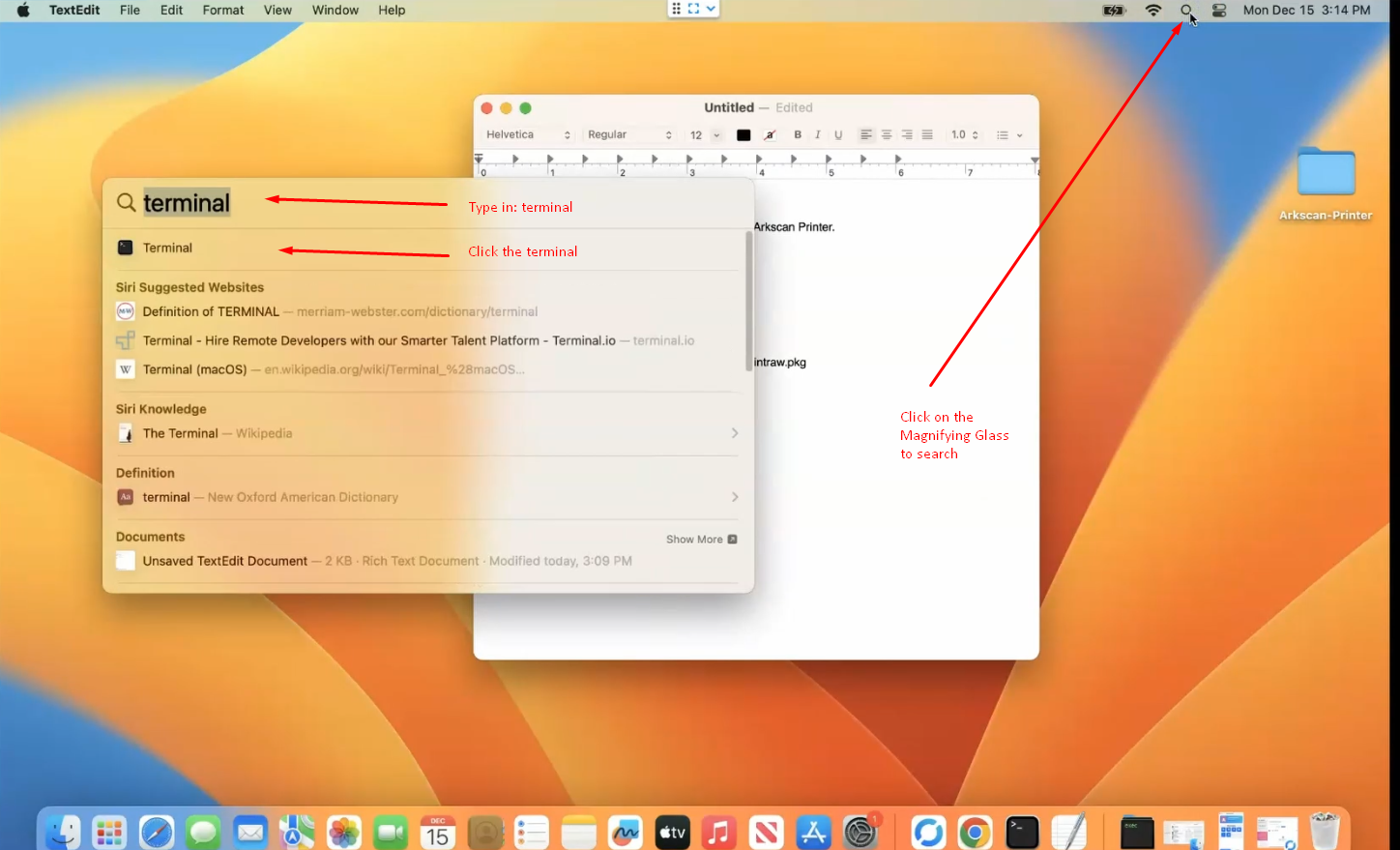Open the Window menu
This screenshot has height=850, width=1400.
point(335,10)
